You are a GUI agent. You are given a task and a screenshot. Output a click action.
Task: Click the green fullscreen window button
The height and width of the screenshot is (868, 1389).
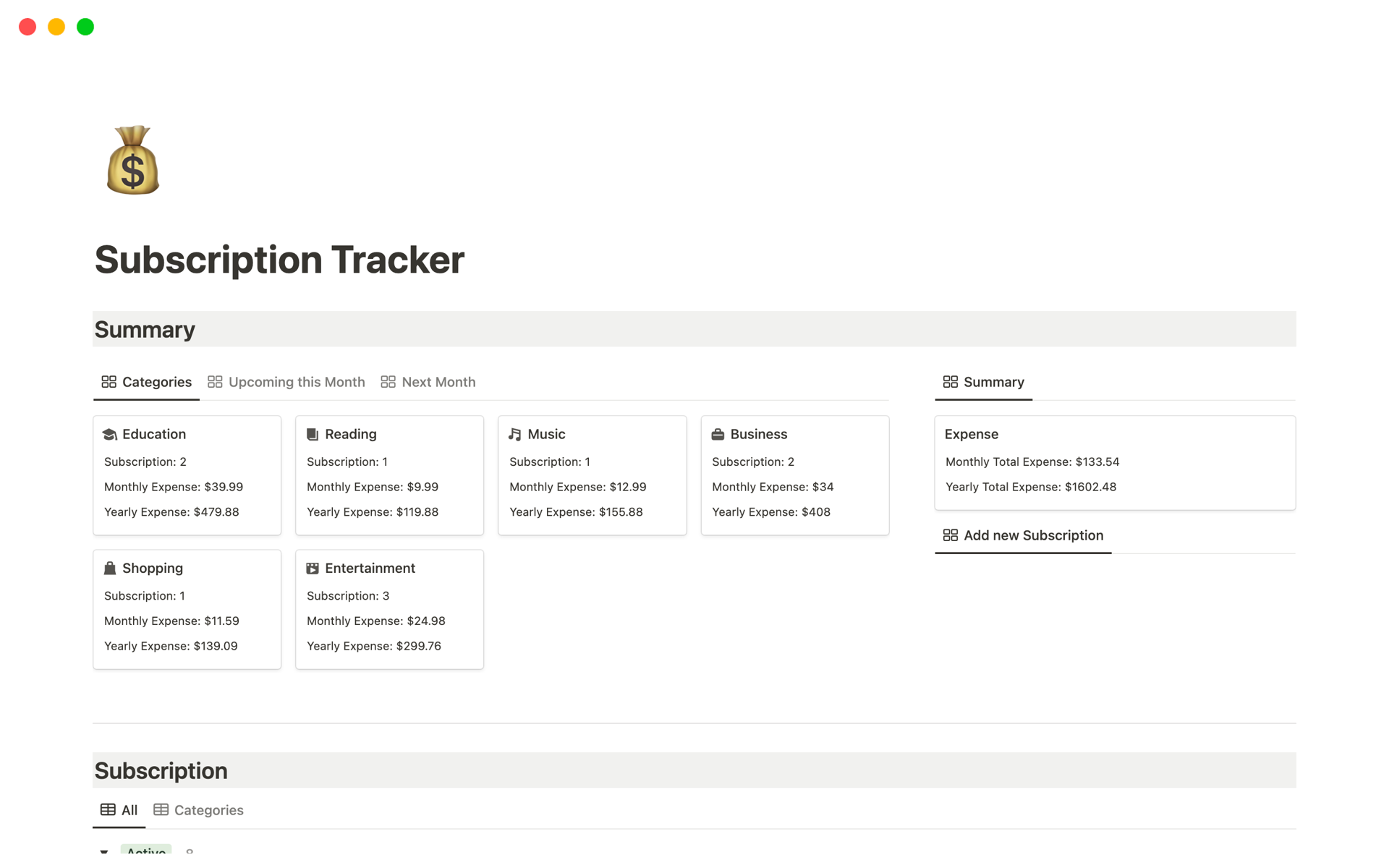point(85,27)
